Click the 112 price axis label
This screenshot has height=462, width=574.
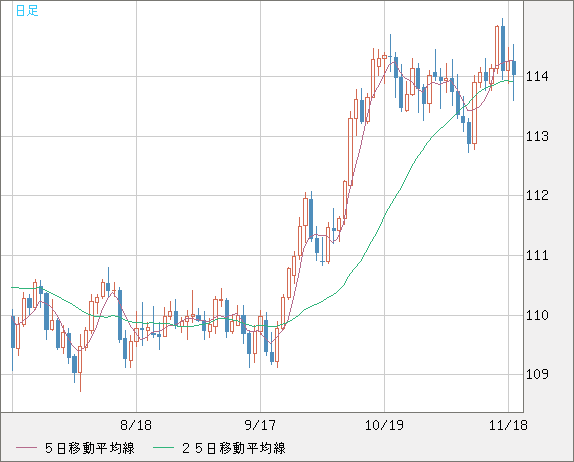(x=537, y=195)
